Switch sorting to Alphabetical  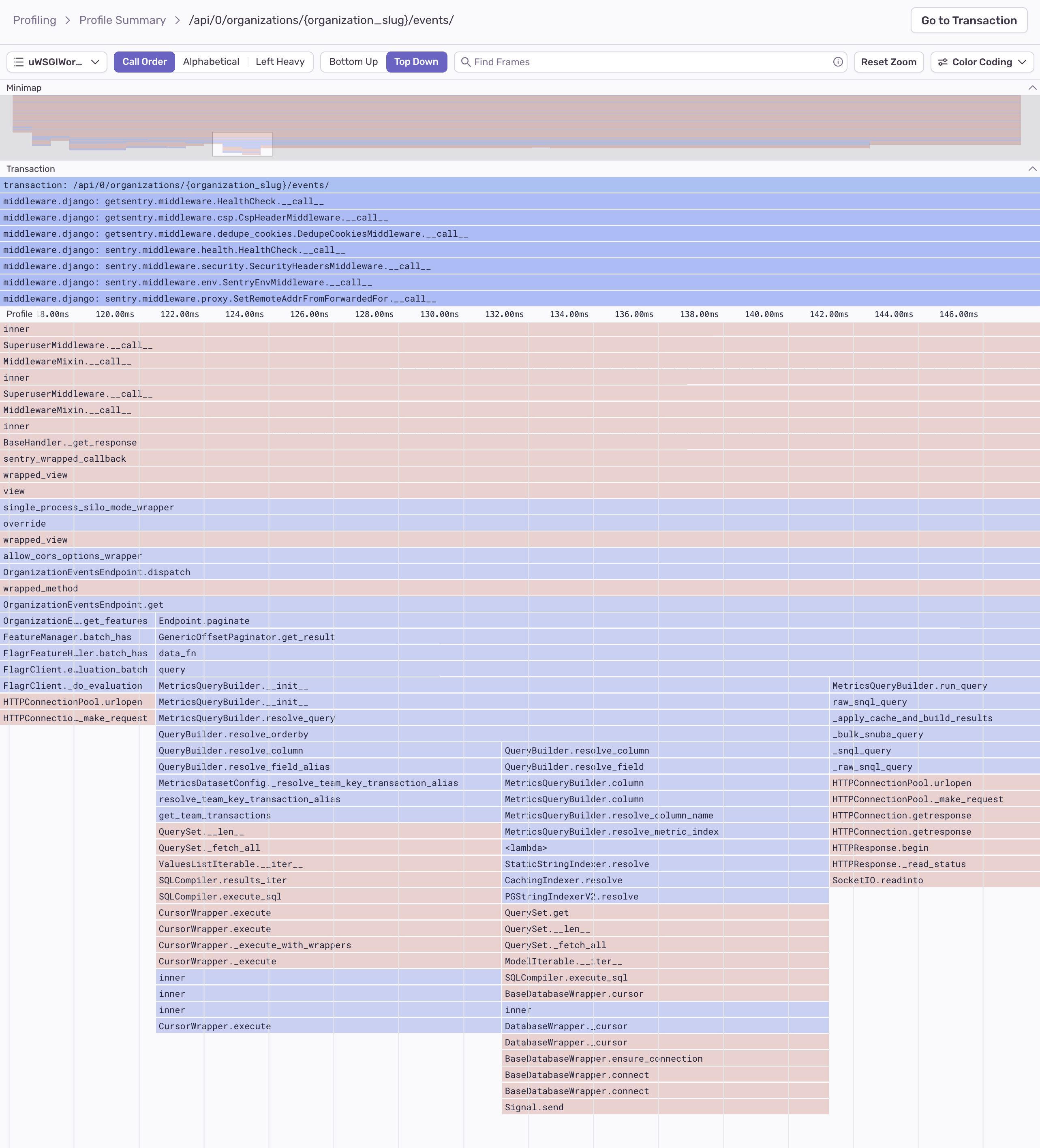[x=211, y=62]
